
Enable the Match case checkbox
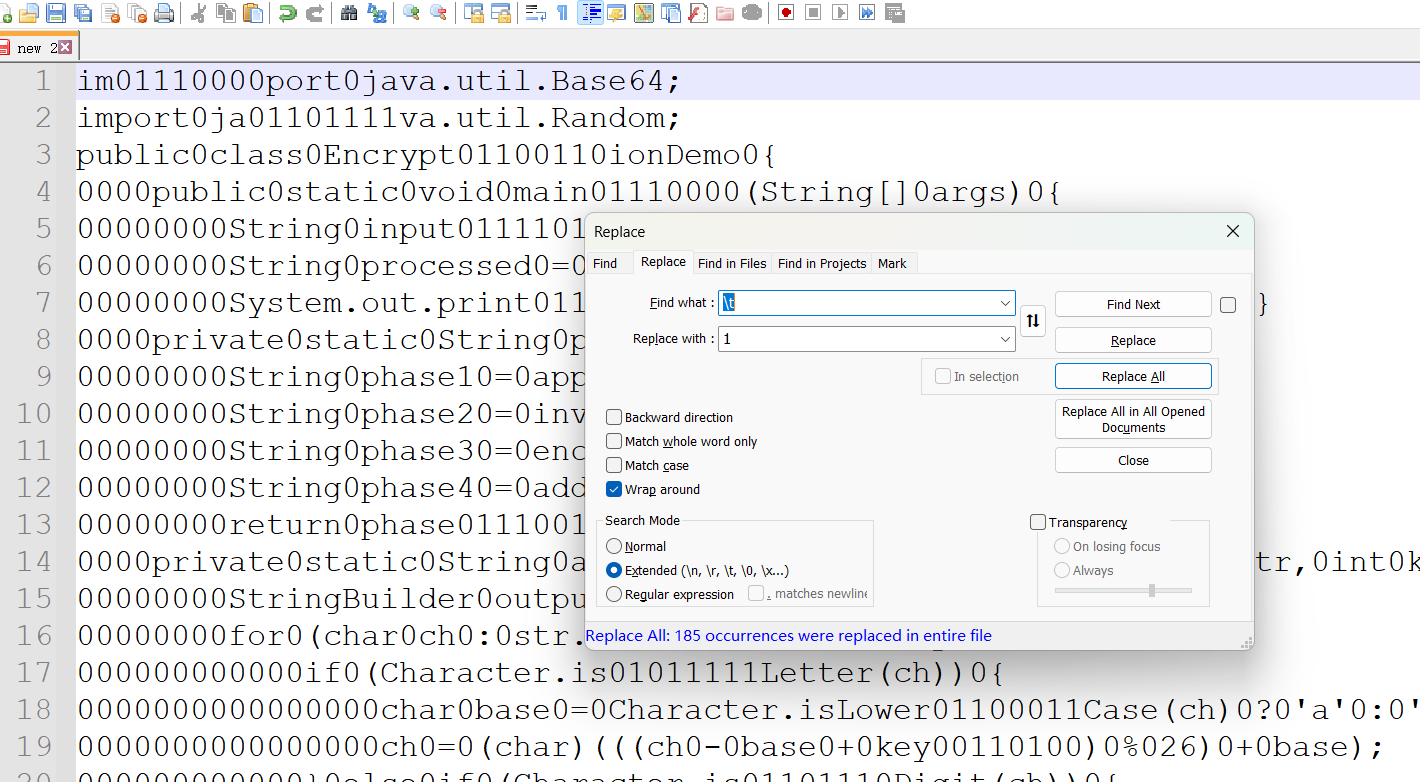click(x=614, y=466)
